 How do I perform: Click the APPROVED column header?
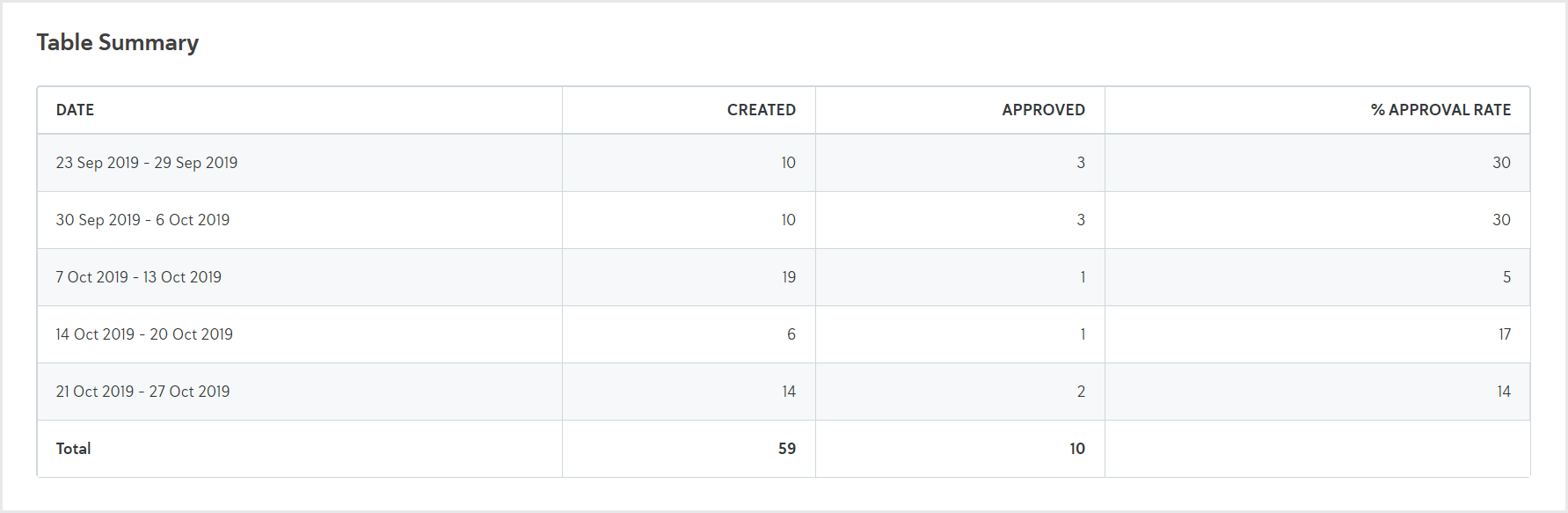pos(1042,109)
